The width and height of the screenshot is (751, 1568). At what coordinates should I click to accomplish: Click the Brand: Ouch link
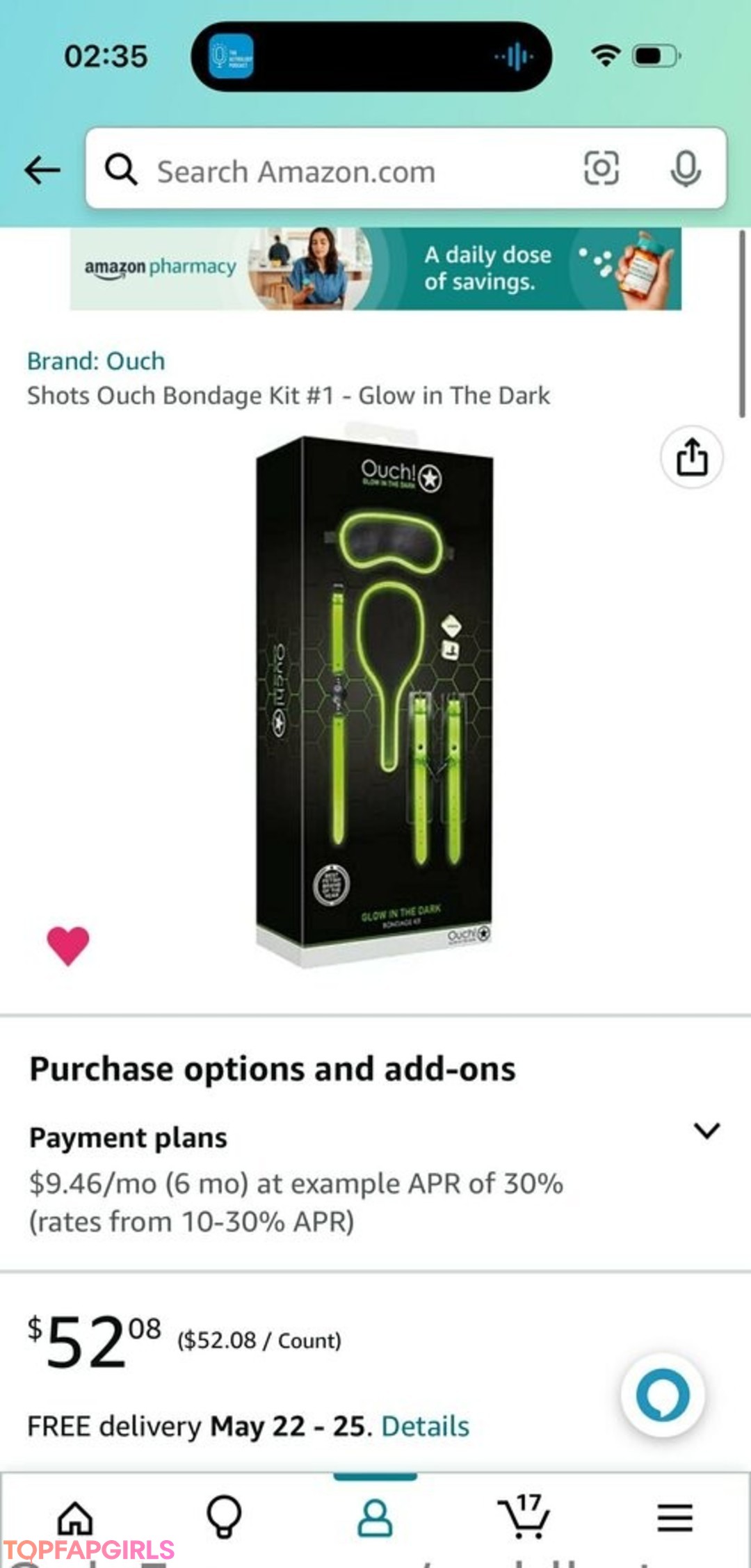(x=96, y=361)
